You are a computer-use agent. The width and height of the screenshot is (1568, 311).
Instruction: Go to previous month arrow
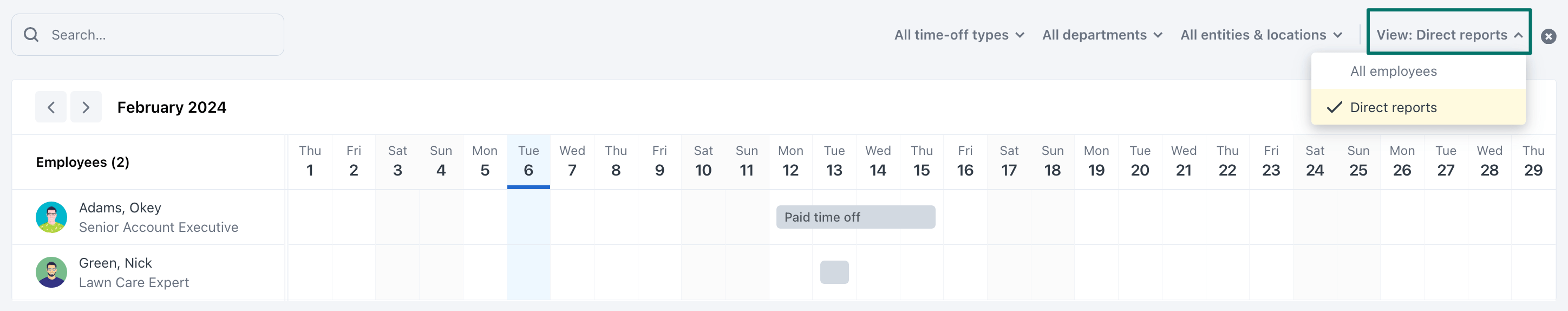tap(50, 107)
